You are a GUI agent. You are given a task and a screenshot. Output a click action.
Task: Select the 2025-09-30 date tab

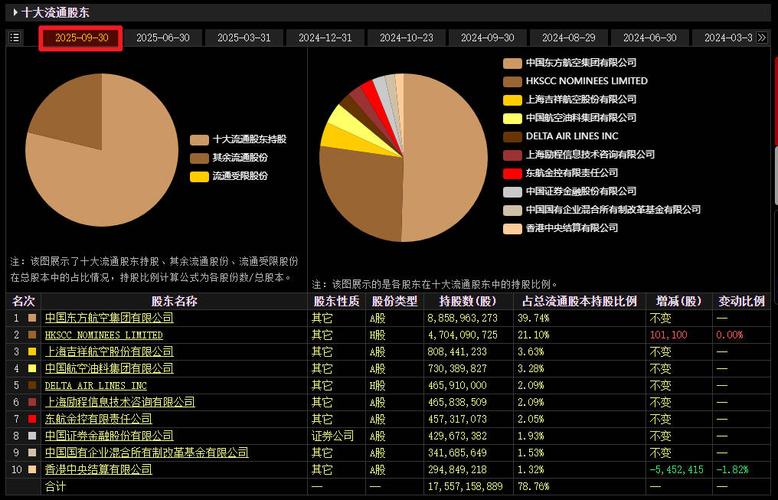81,38
